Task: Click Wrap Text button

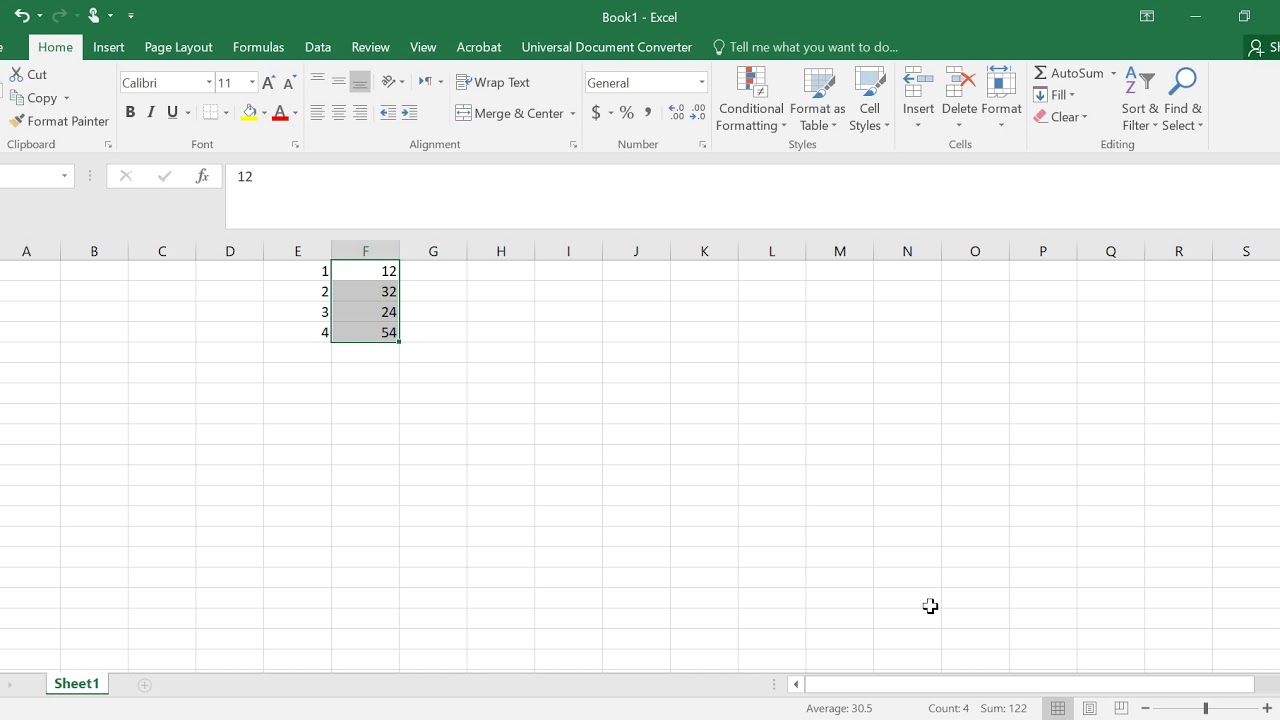Action: [x=493, y=82]
